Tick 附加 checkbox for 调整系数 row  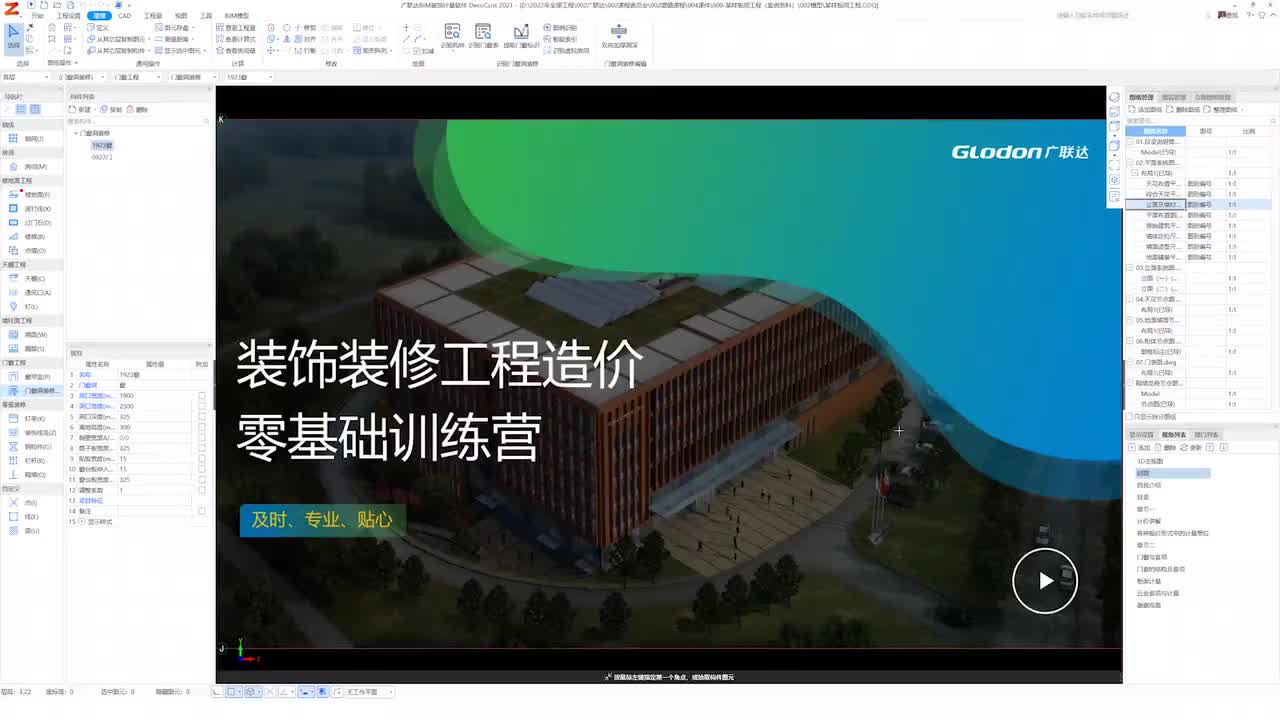[202, 490]
